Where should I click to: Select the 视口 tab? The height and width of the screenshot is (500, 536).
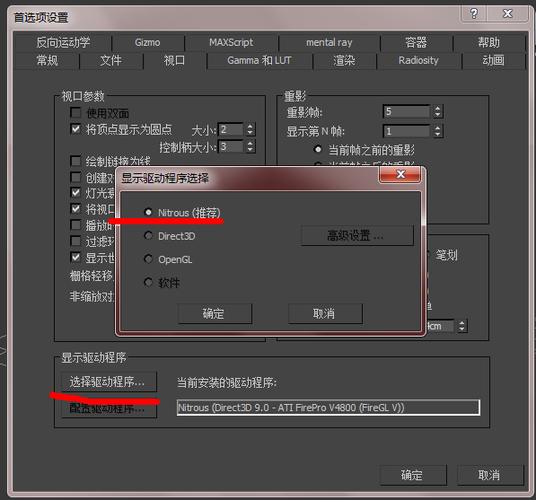(x=174, y=60)
